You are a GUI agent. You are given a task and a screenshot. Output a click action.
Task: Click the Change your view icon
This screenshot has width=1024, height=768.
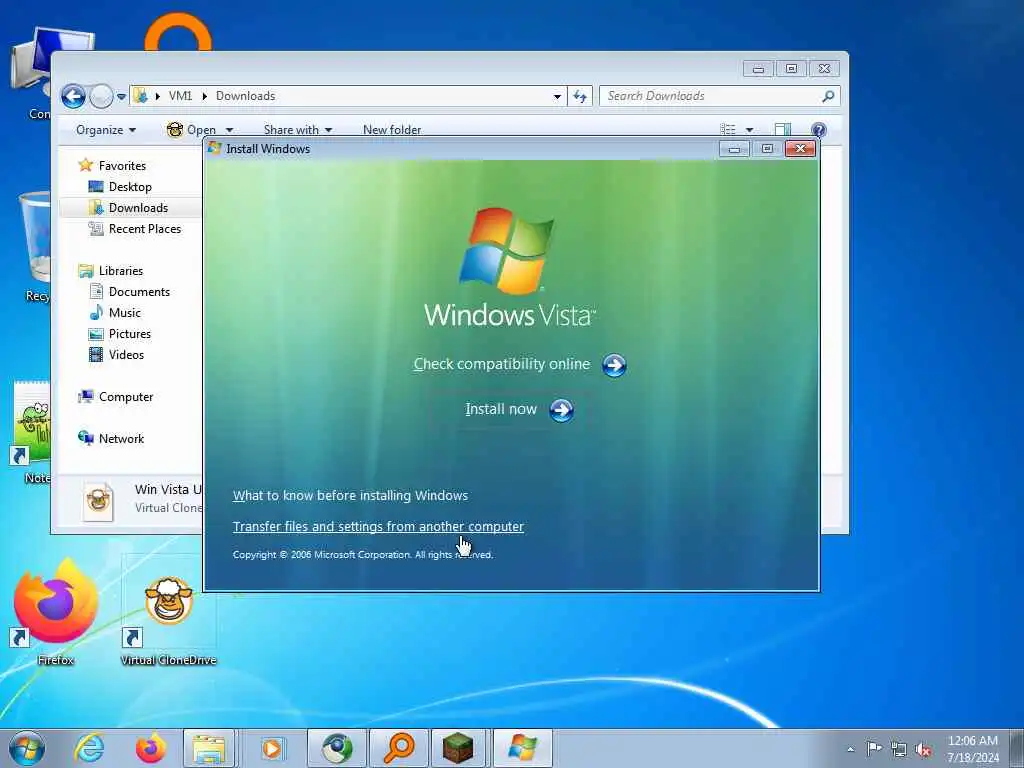point(728,130)
